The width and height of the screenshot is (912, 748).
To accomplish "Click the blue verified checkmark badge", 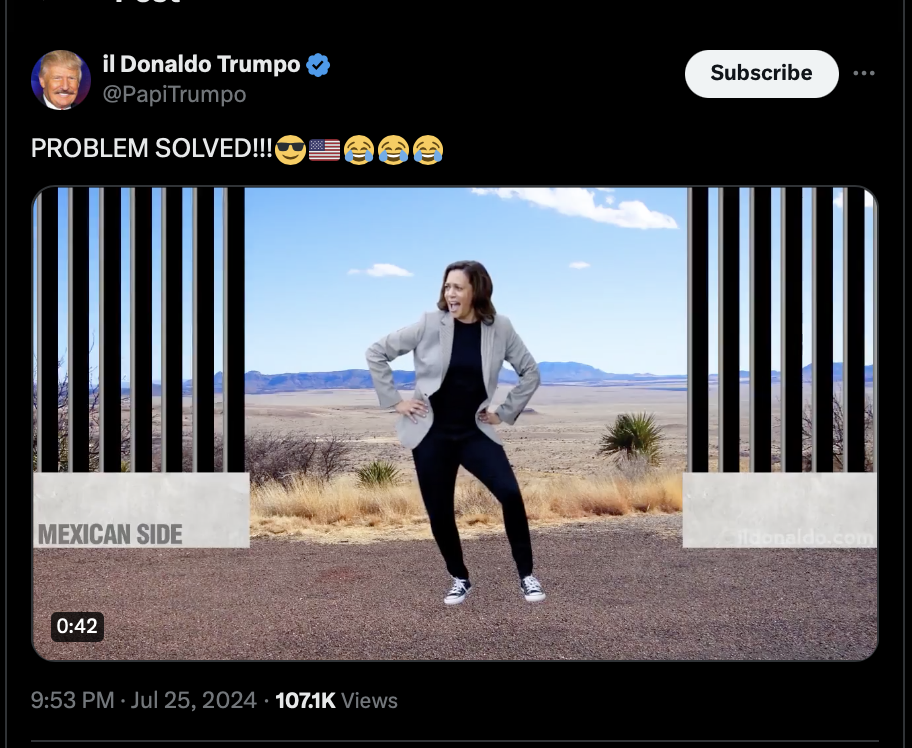I will point(318,65).
